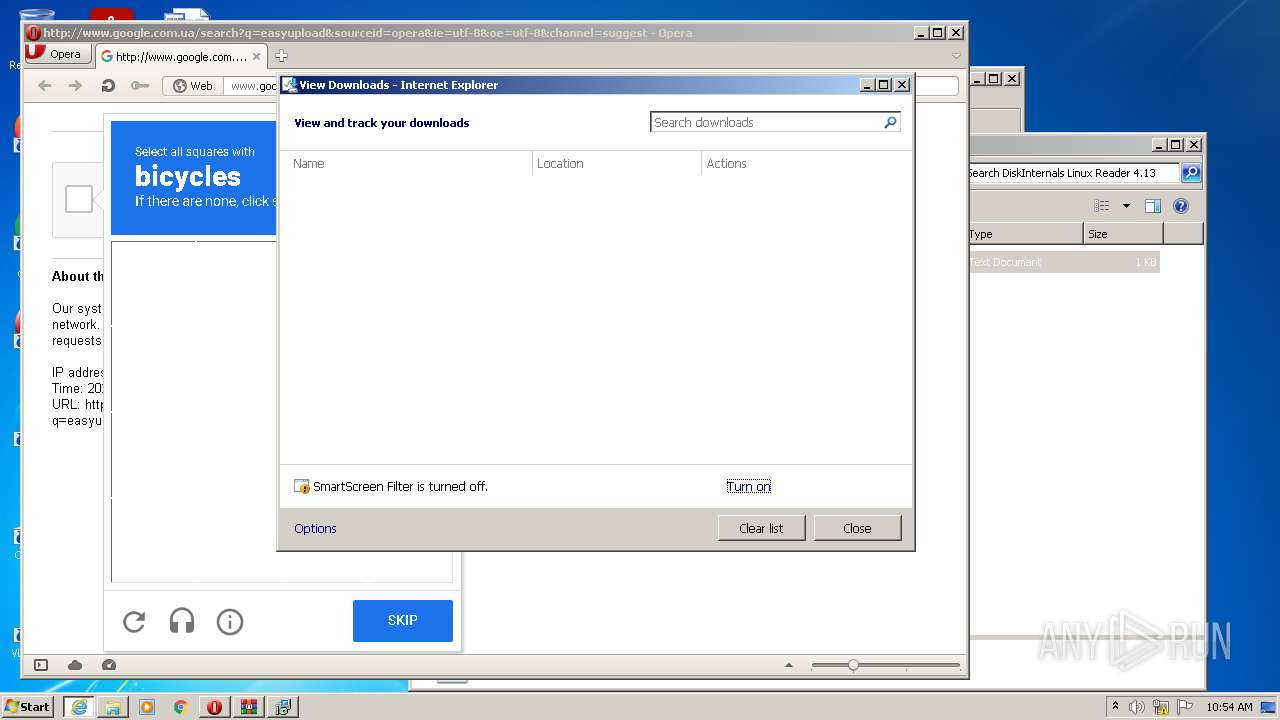
Task: Open network status tray icon
Action: coord(1161,707)
